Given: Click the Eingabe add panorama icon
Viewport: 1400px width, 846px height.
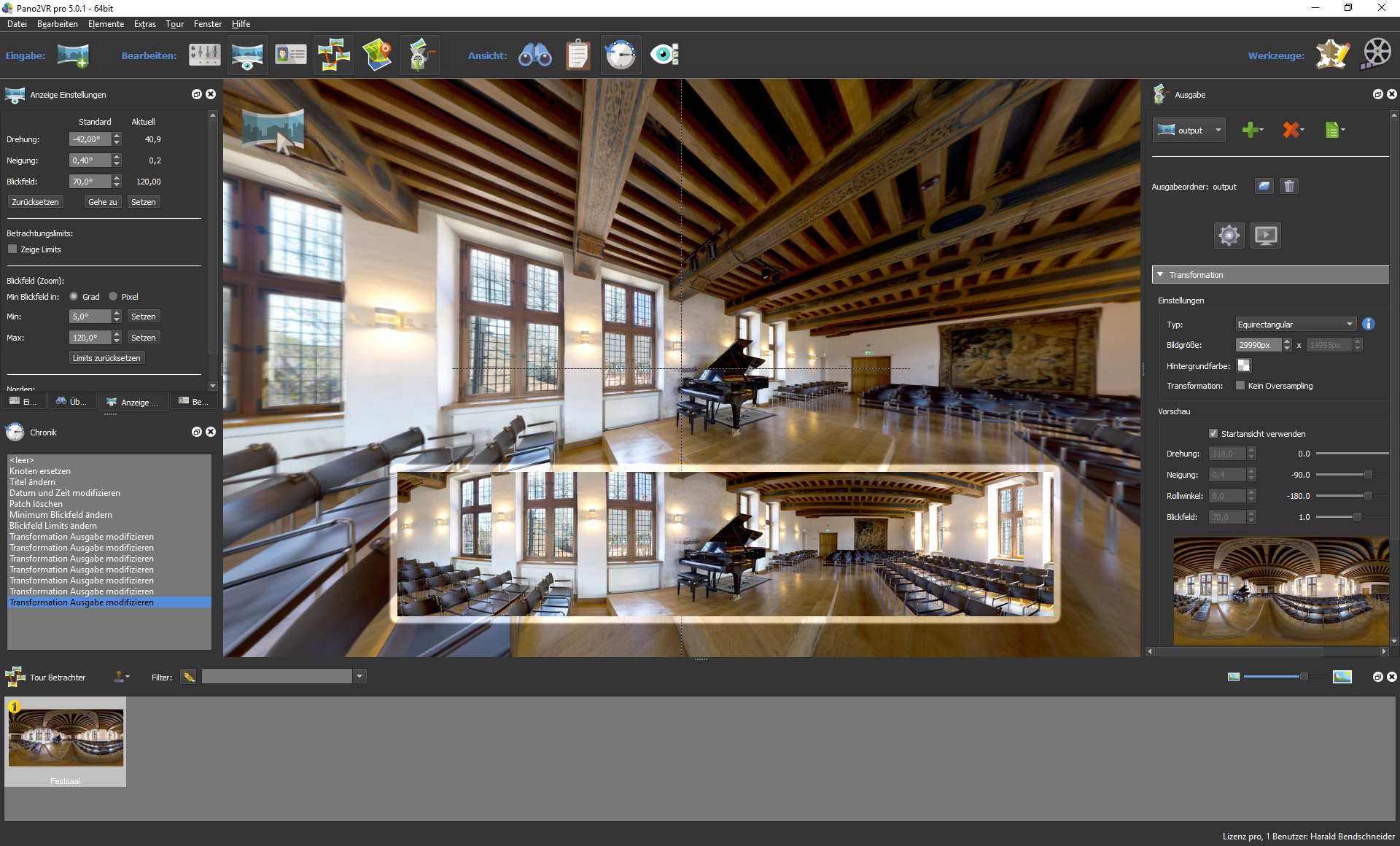Looking at the screenshot, I should pos(73,55).
